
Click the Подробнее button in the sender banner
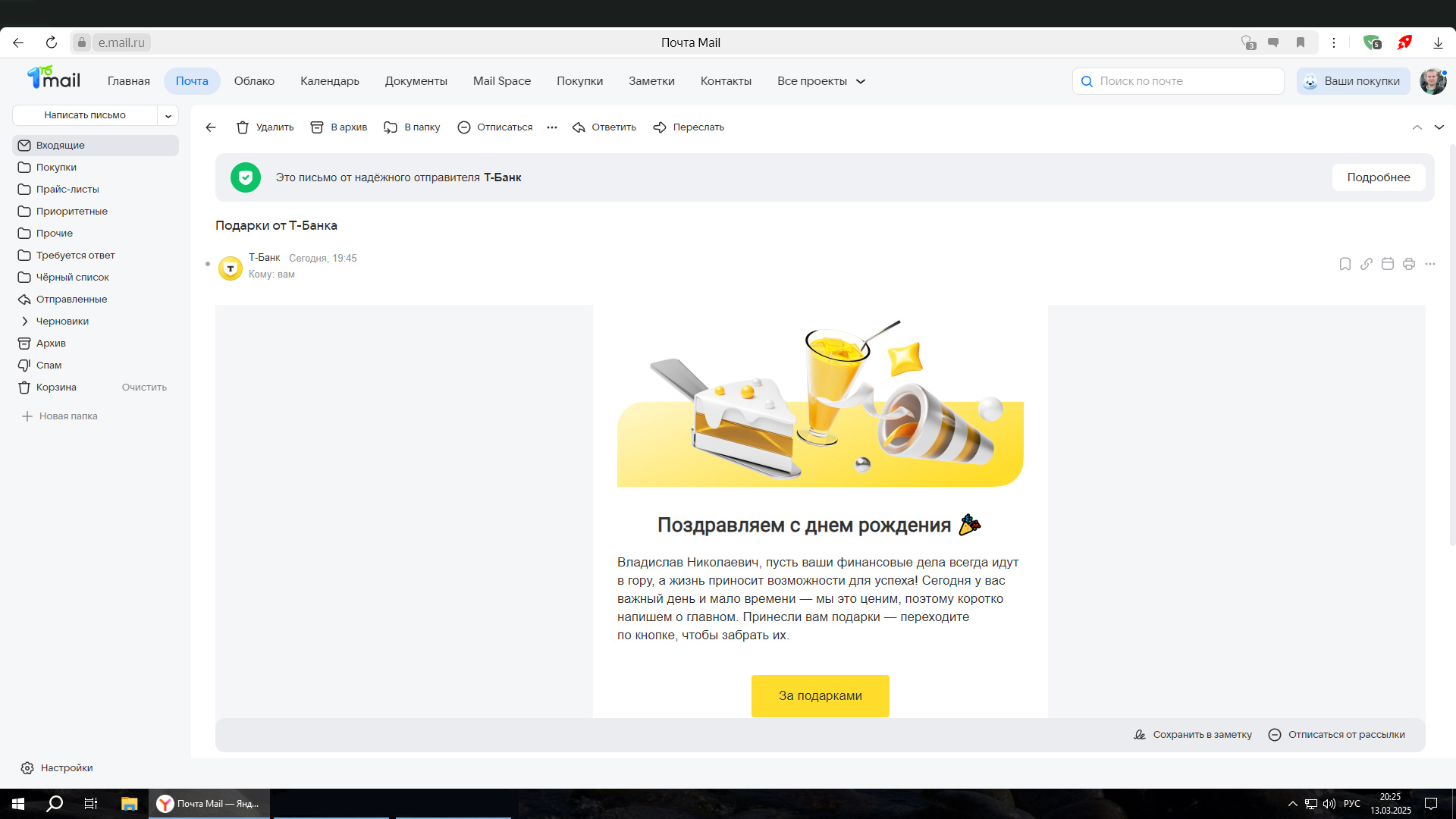(x=1378, y=177)
